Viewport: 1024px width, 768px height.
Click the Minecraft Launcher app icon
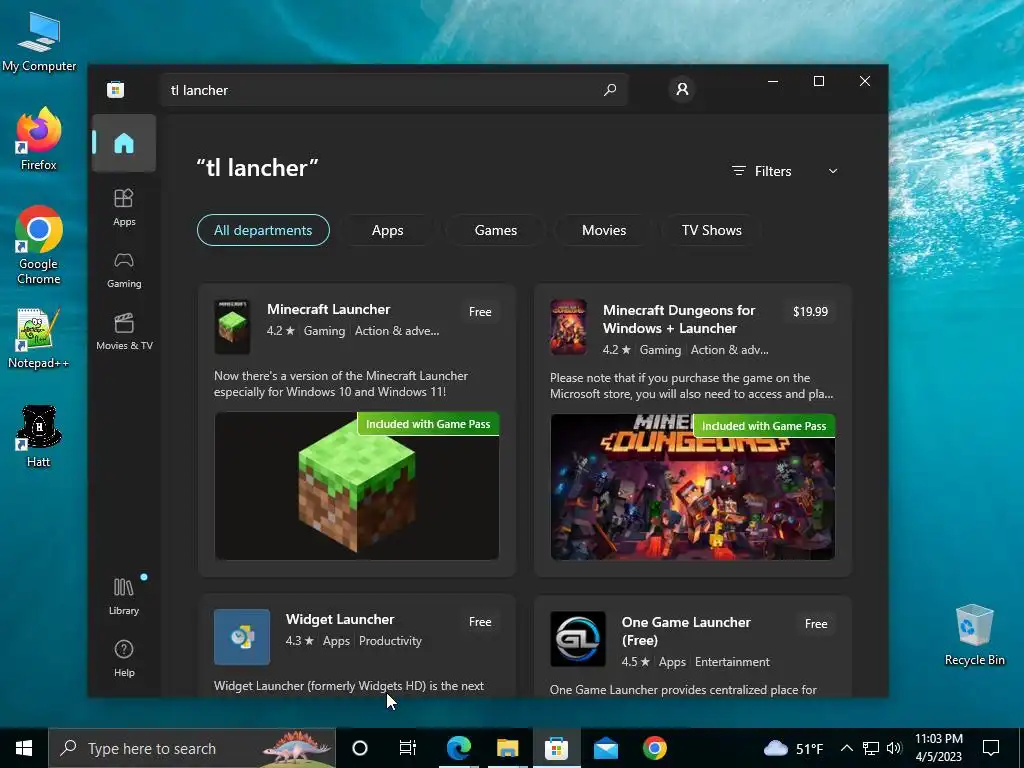(x=232, y=327)
